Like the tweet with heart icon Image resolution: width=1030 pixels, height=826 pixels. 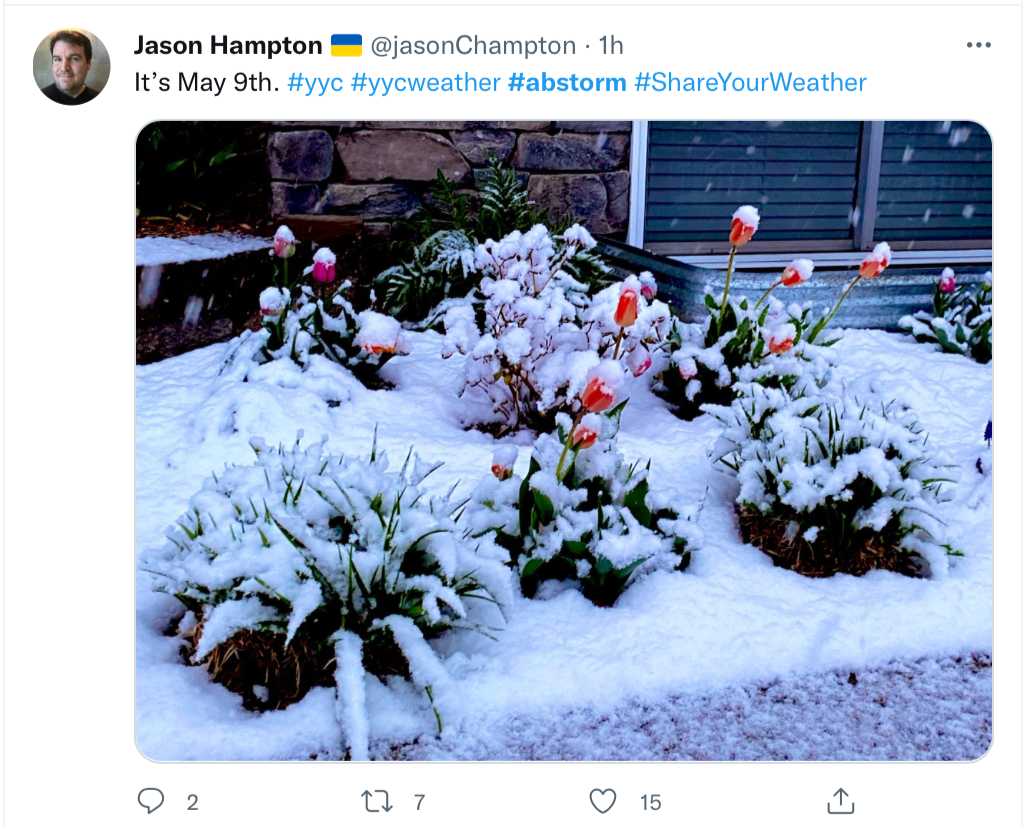pos(602,801)
